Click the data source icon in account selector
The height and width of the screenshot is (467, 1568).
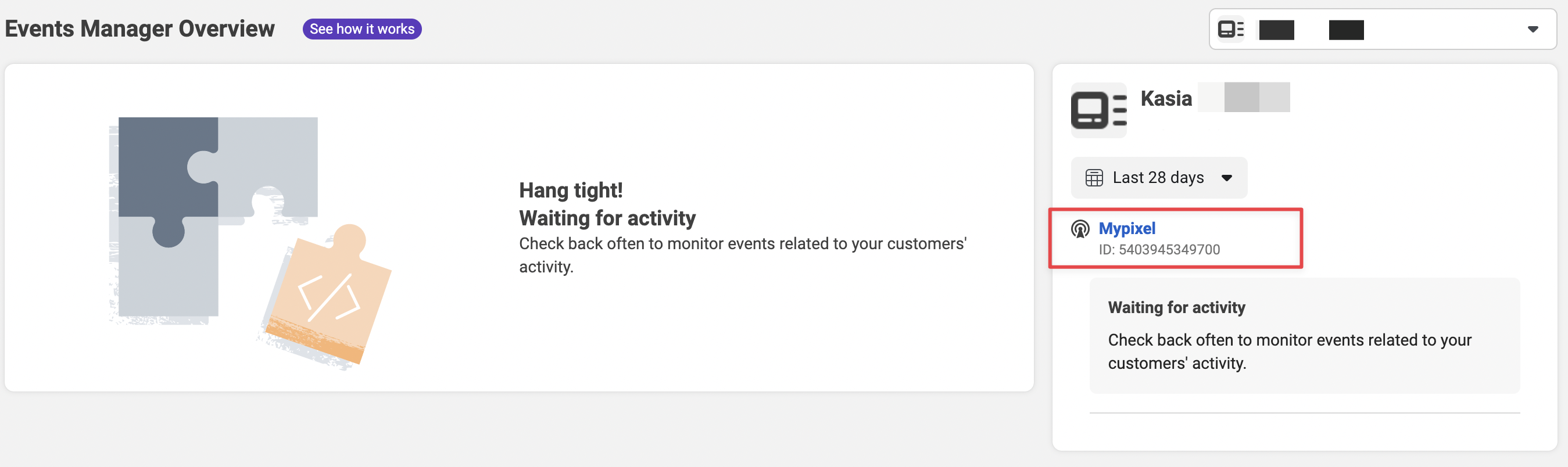pos(1230,29)
